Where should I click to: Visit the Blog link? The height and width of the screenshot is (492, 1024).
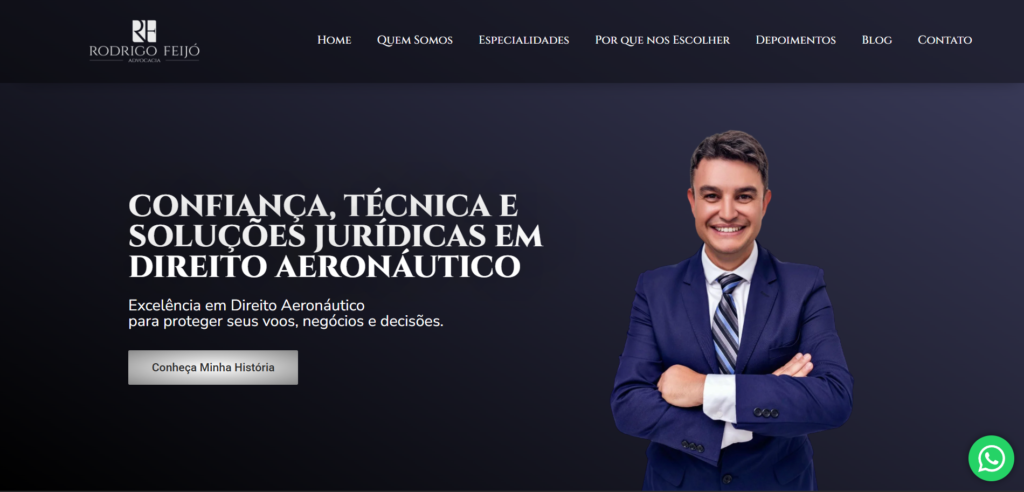876,40
